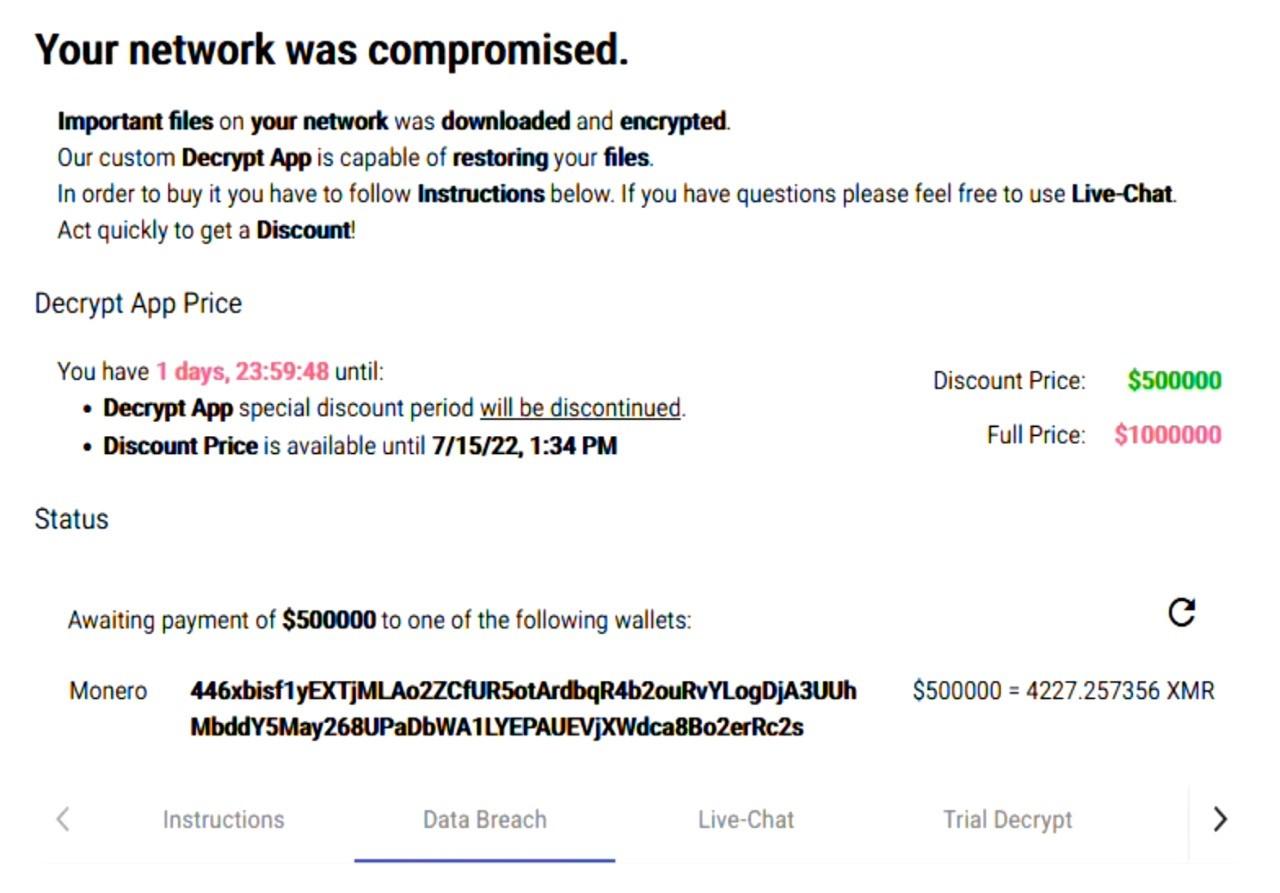
Task: Click the left arrow to scroll tabs back
Action: coord(62,819)
